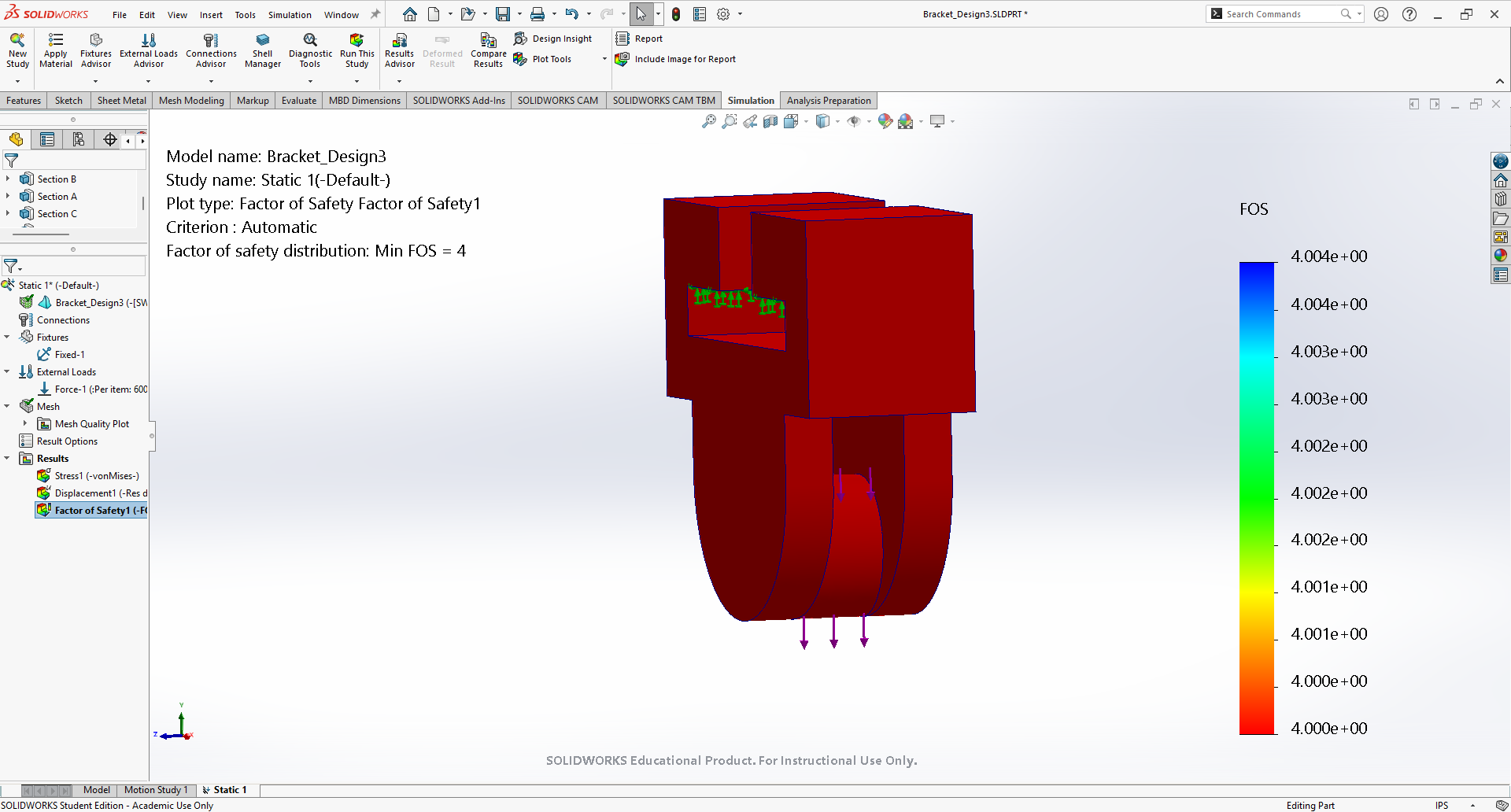Click Edit Appearance icon in the view toolbar

coord(885,121)
